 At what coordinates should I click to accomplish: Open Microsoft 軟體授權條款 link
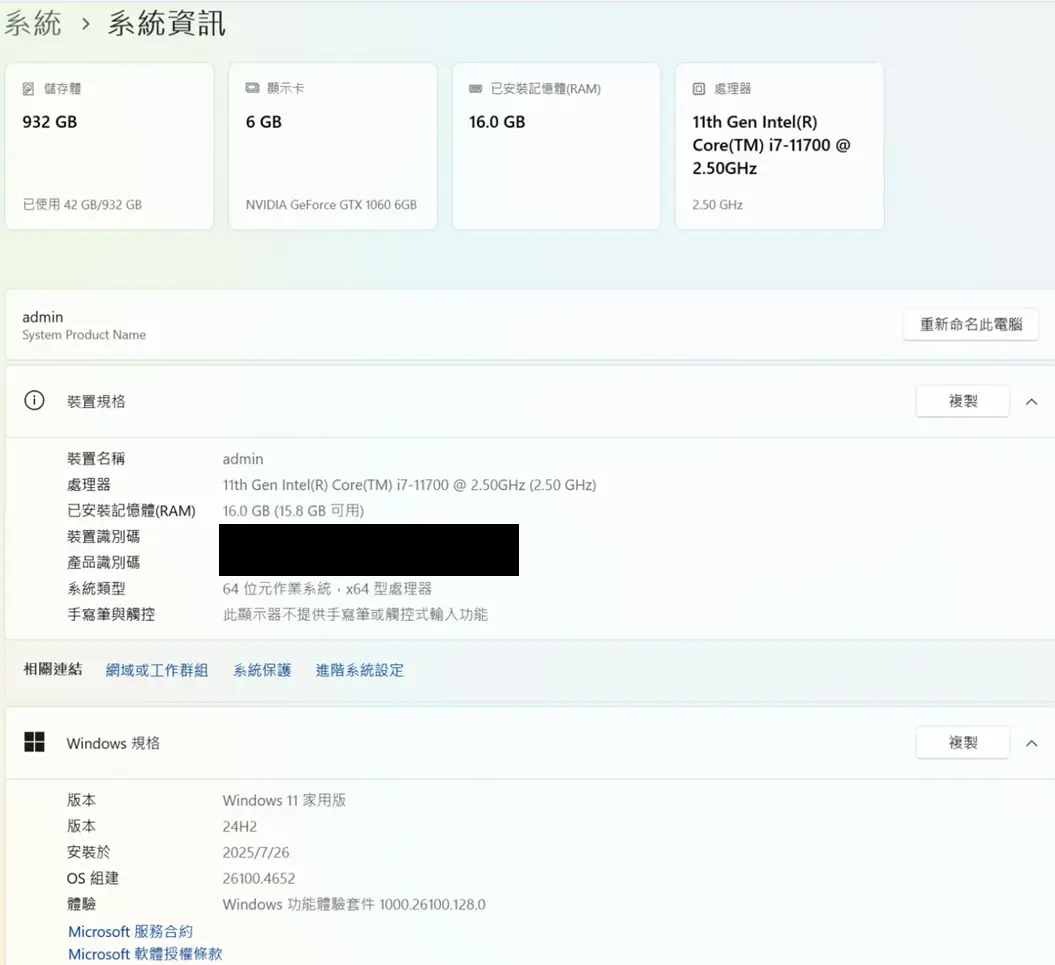(145, 954)
